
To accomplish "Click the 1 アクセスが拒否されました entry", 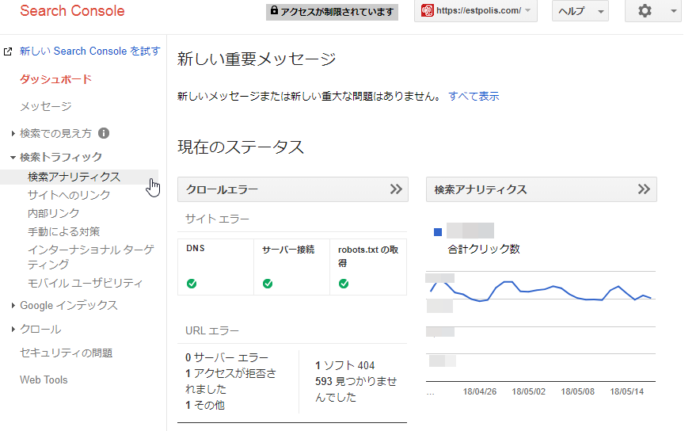I will [231, 381].
